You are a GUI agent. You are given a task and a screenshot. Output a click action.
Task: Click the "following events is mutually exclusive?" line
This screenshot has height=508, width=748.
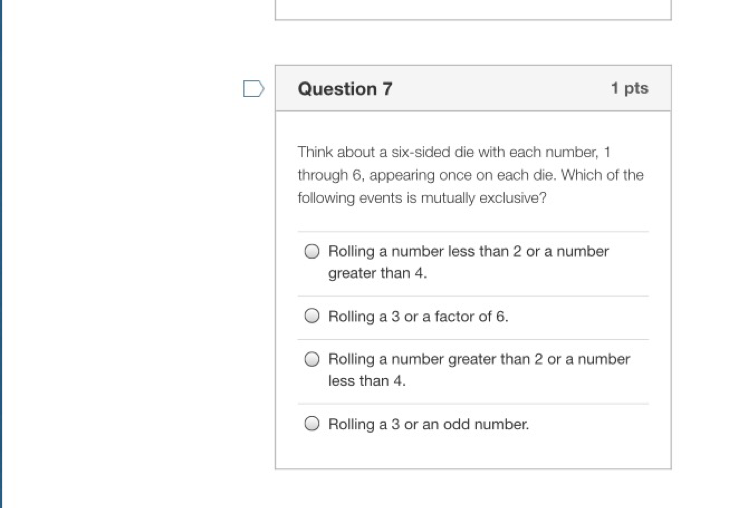point(421,197)
